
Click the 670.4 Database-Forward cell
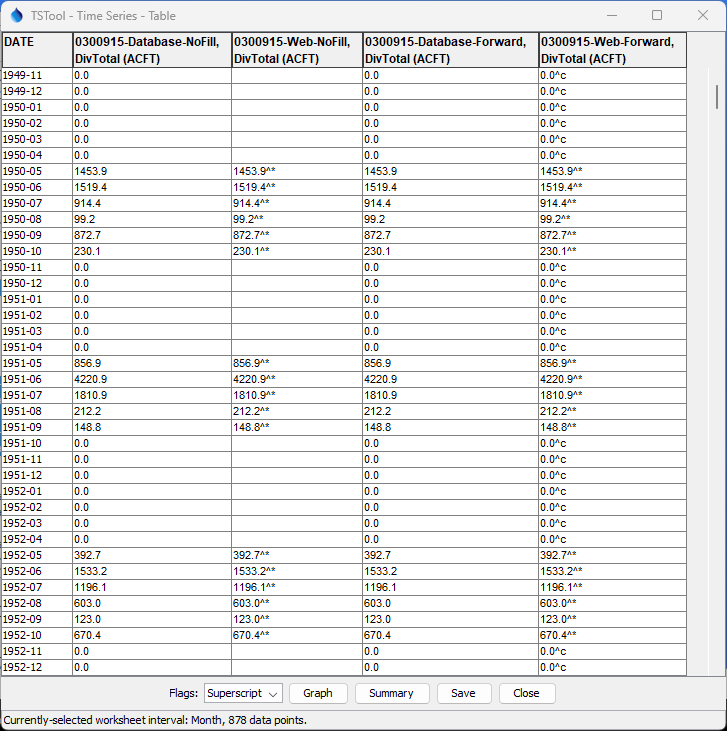450,635
